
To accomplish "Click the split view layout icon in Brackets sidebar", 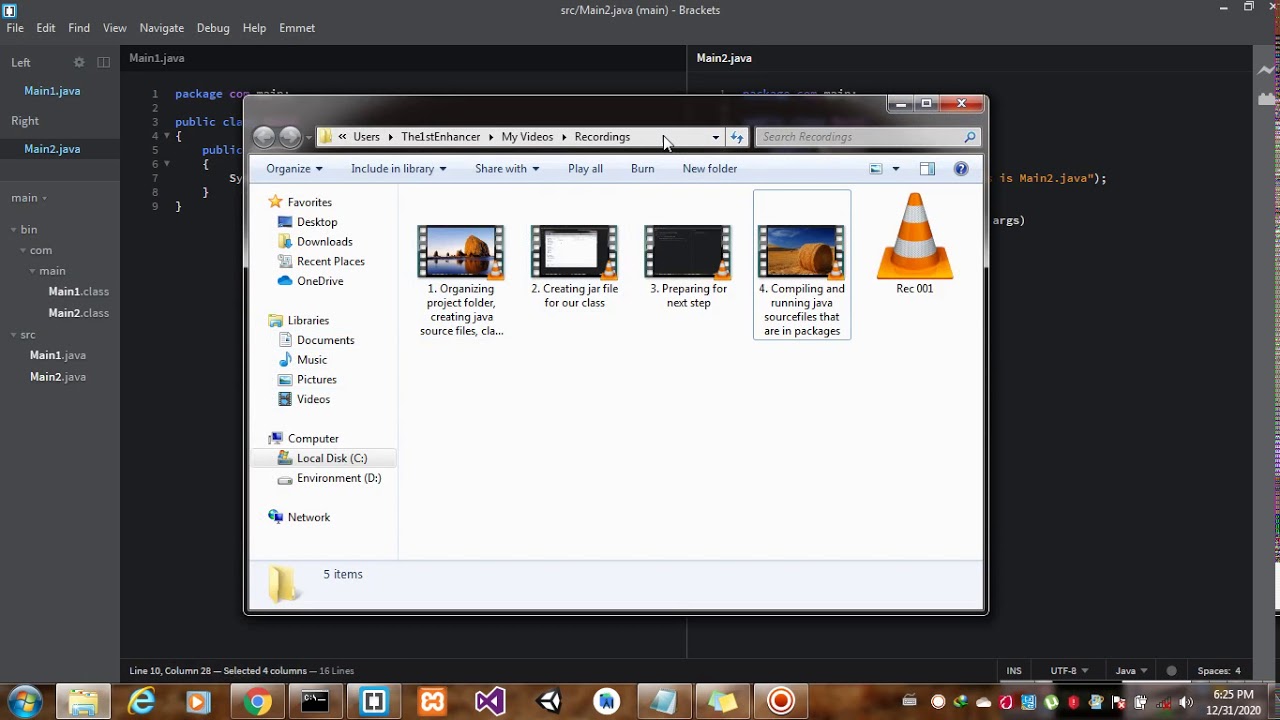I will tap(103, 62).
